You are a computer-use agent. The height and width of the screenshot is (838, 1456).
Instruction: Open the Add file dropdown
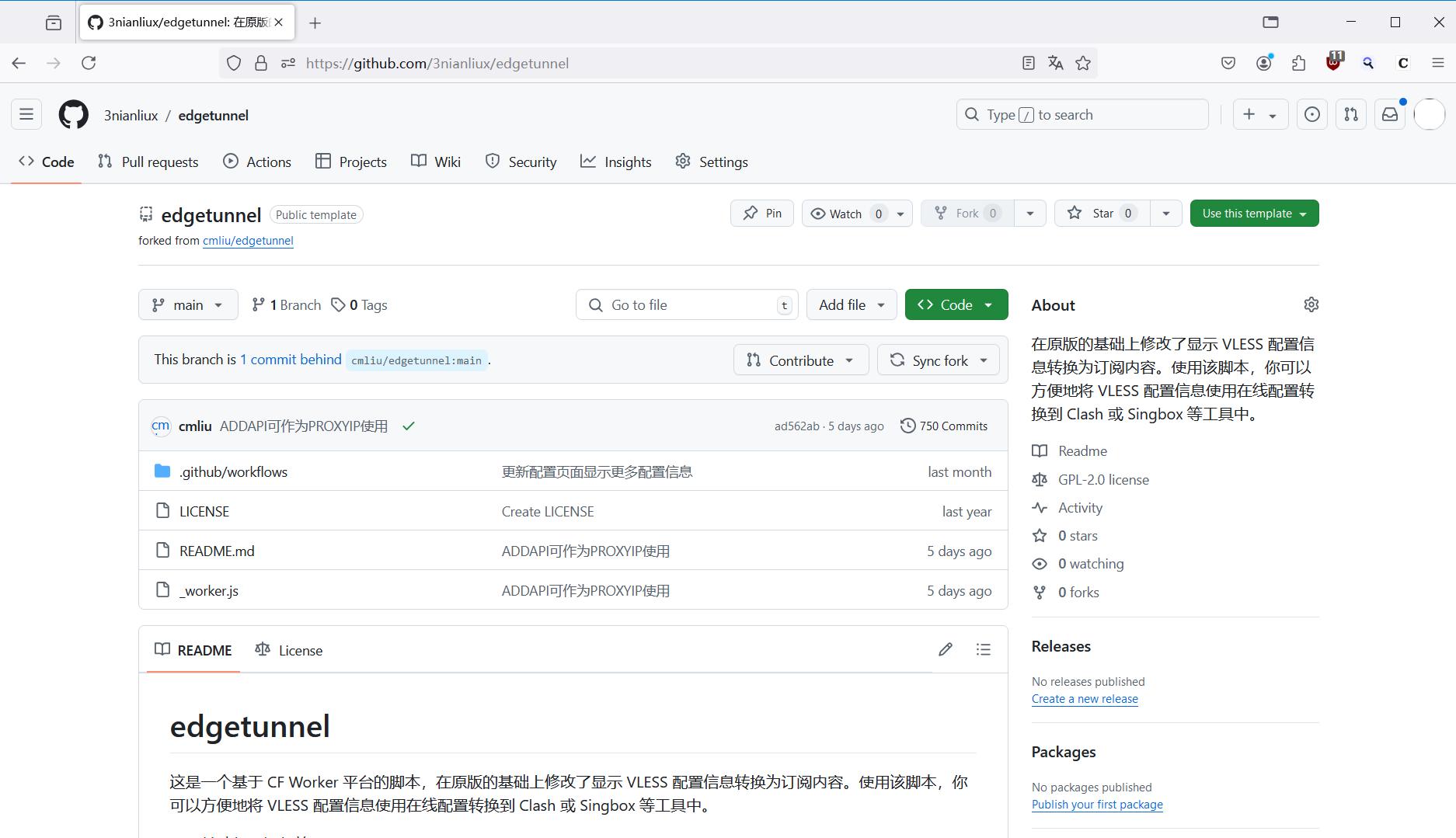click(x=852, y=304)
